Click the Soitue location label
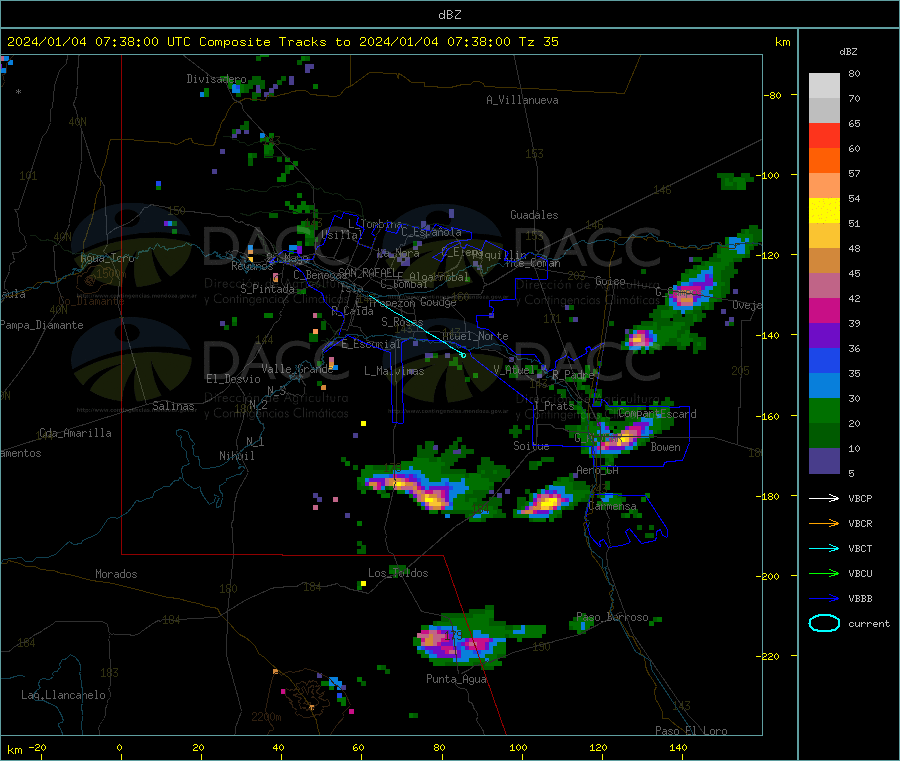 [x=531, y=446]
